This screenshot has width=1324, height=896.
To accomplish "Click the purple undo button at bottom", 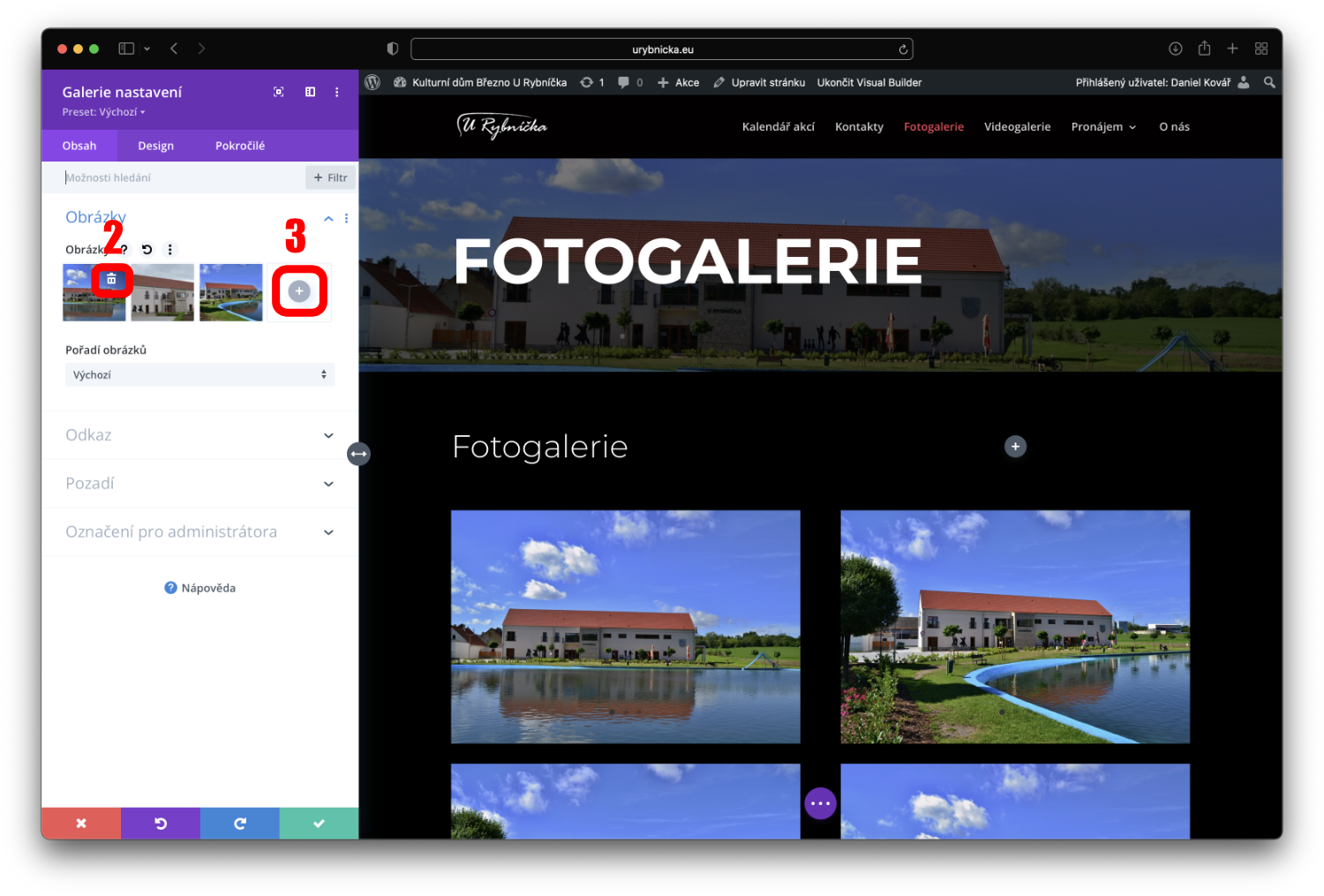I will click(161, 824).
